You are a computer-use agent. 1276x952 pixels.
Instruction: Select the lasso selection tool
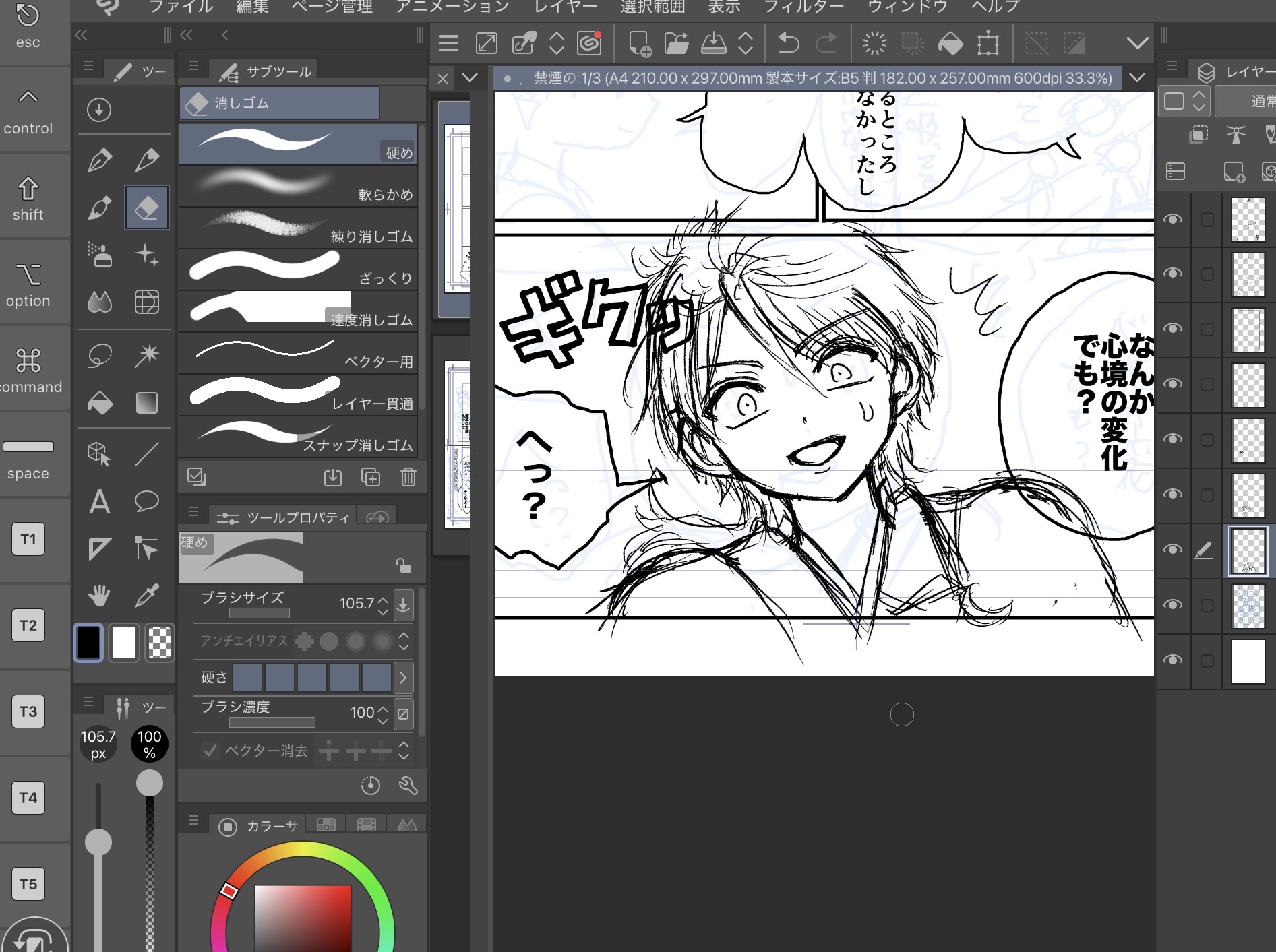[x=100, y=355]
